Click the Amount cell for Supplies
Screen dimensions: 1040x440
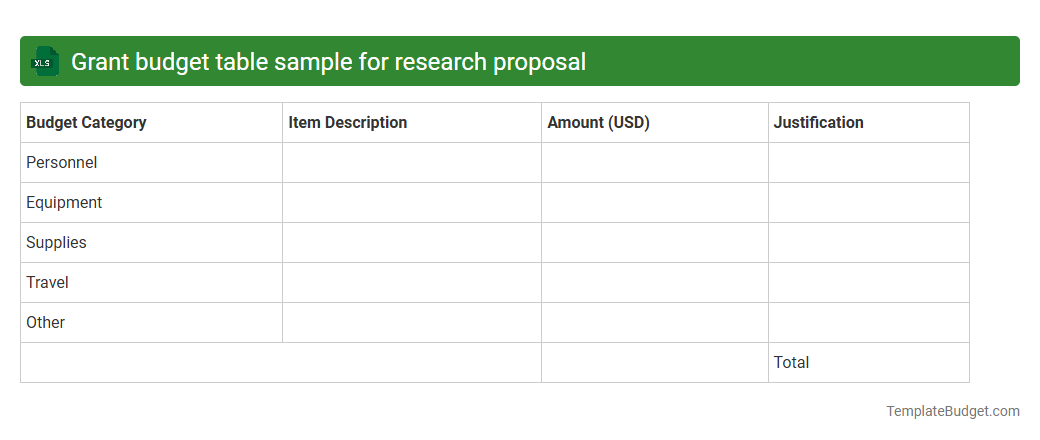655,242
